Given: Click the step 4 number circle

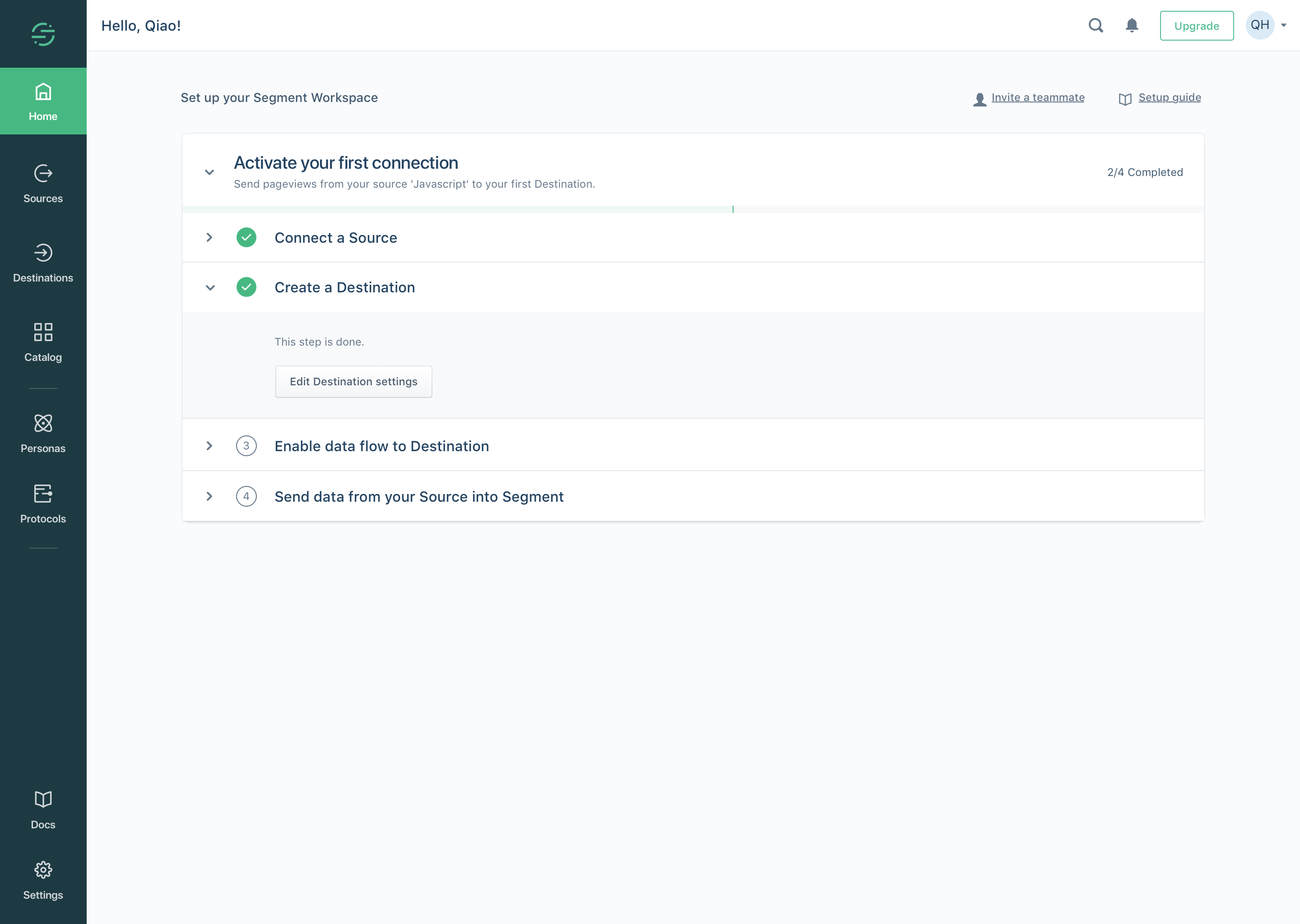Looking at the screenshot, I should click(246, 497).
